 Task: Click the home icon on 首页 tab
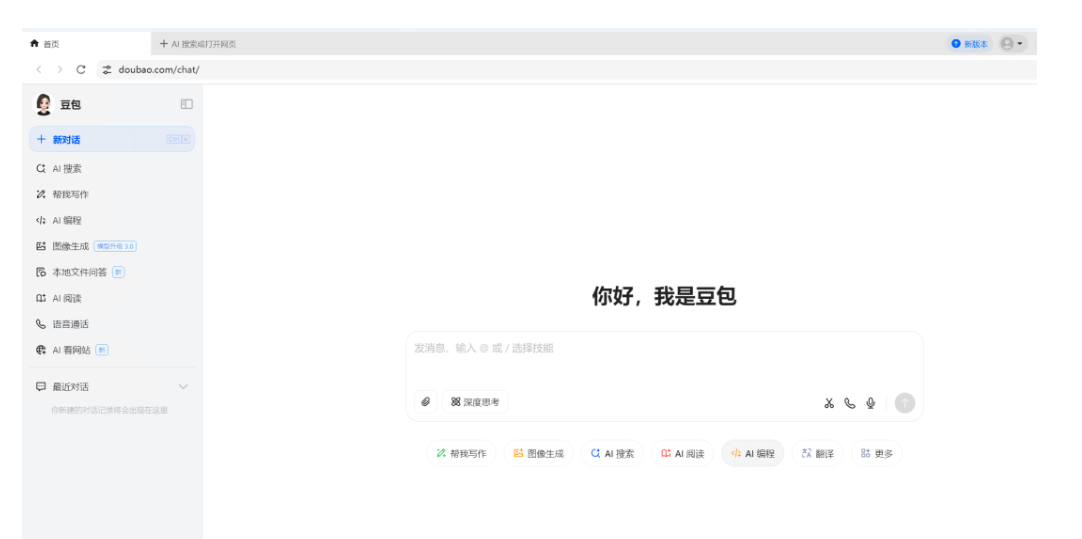35,43
